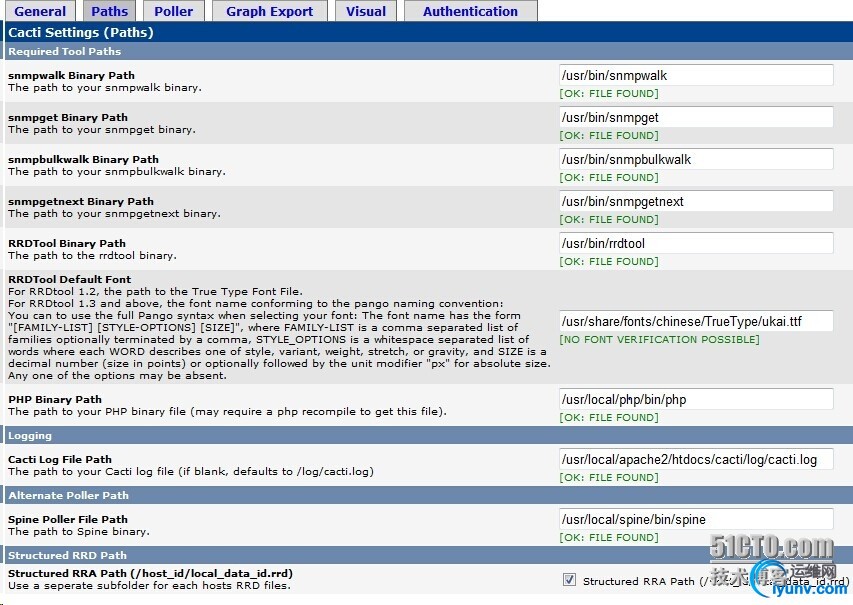853x605 pixels.
Task: Click the "NO FONT VERIFICATION POSSIBLE" status text
Action: 659,339
